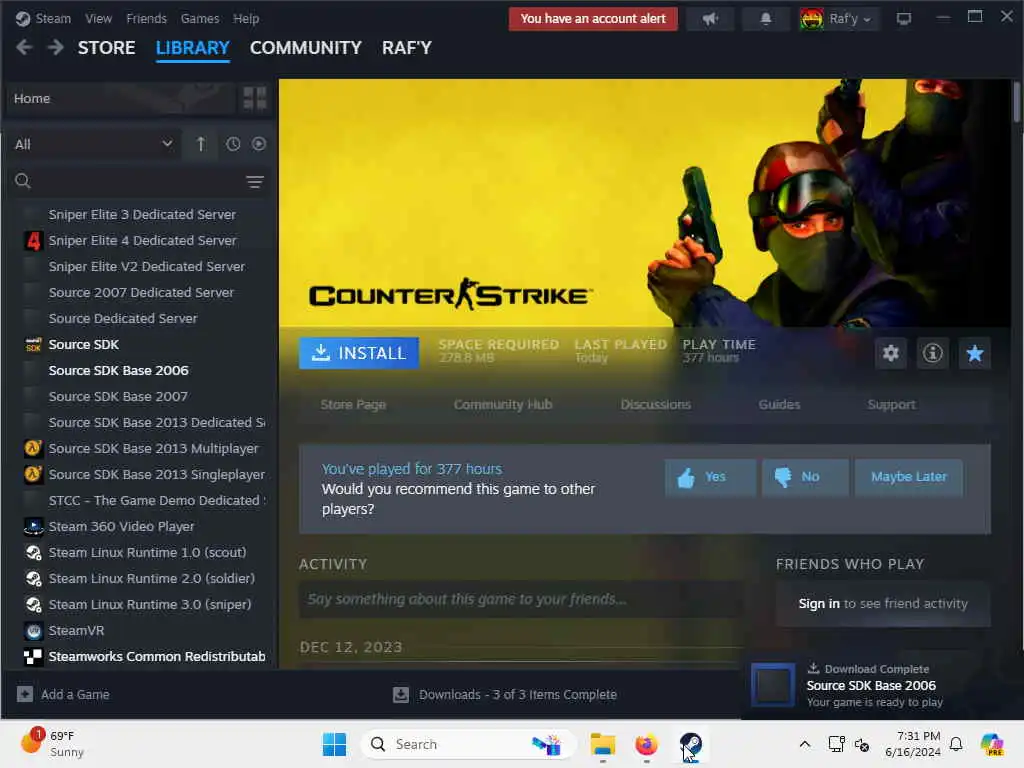Viewport: 1024px width, 768px height.
Task: Click the library search magnifier icon
Action: tap(23, 182)
